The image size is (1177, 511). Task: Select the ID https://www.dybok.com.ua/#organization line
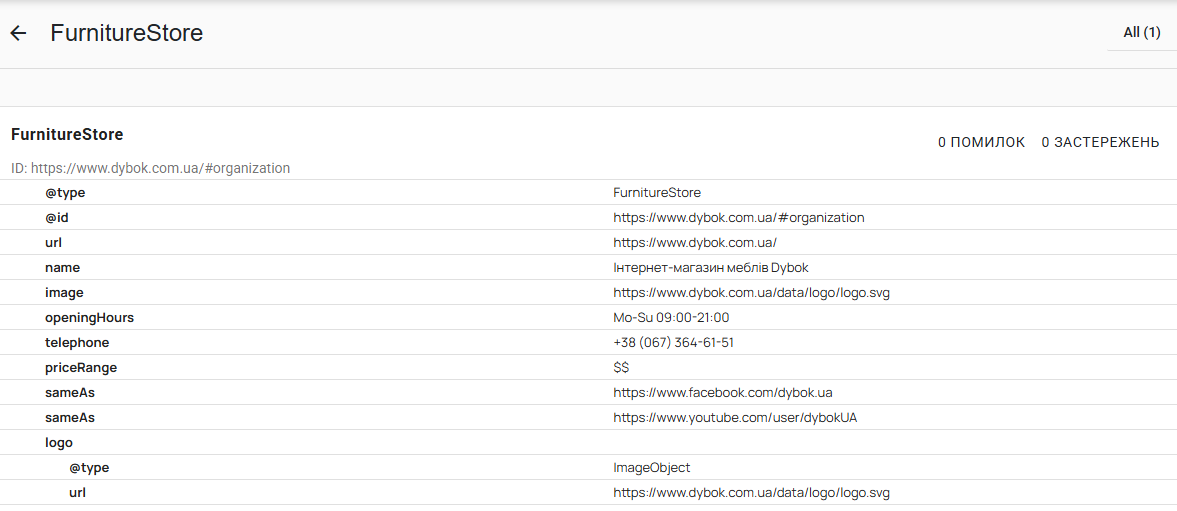(x=151, y=168)
